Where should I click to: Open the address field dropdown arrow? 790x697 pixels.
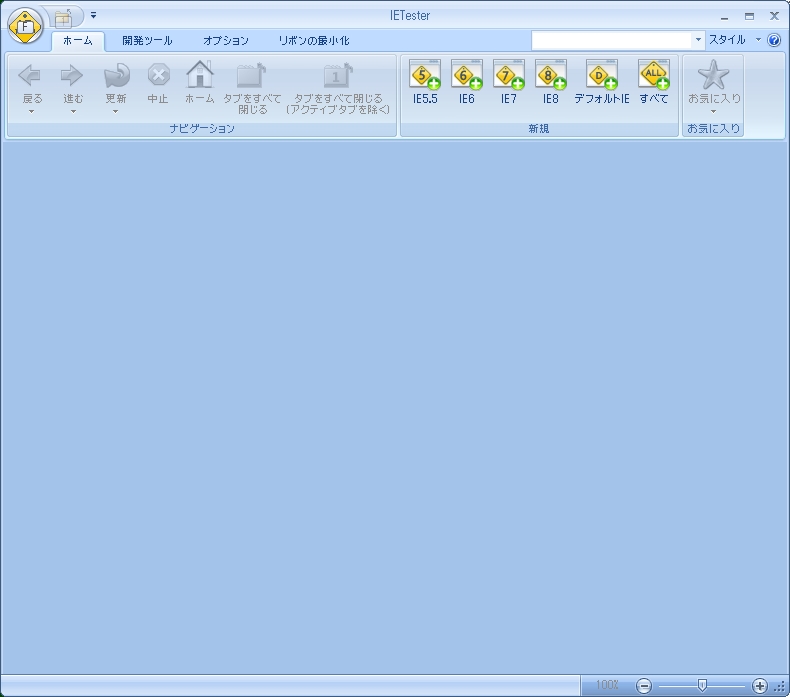coord(698,39)
